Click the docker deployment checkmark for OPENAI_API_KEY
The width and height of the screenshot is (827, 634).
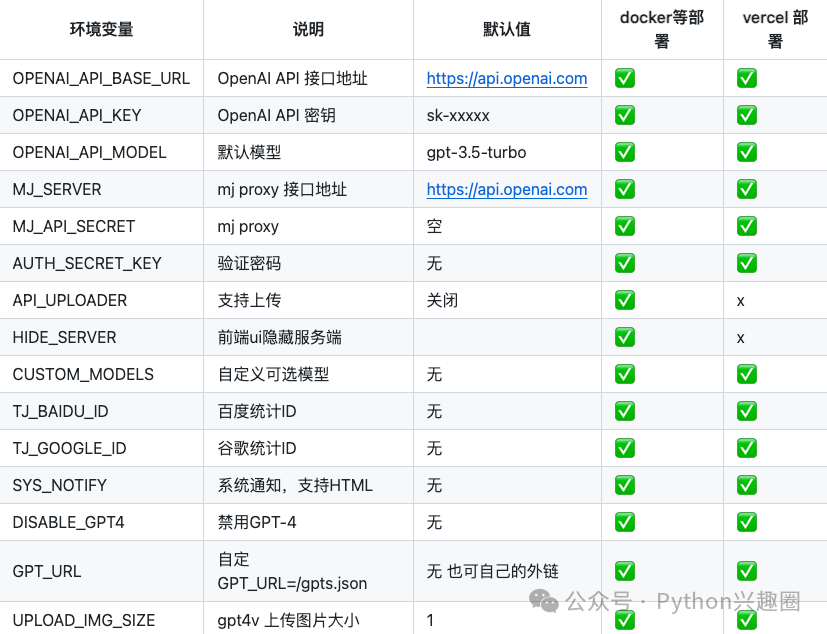624,115
